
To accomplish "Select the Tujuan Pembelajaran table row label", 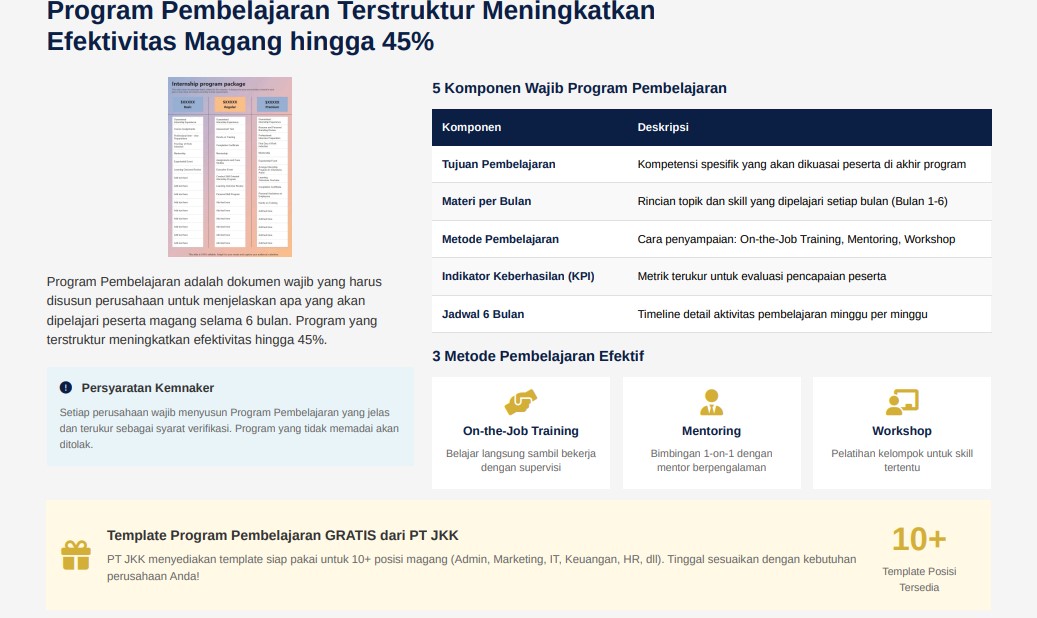I will (x=498, y=164).
